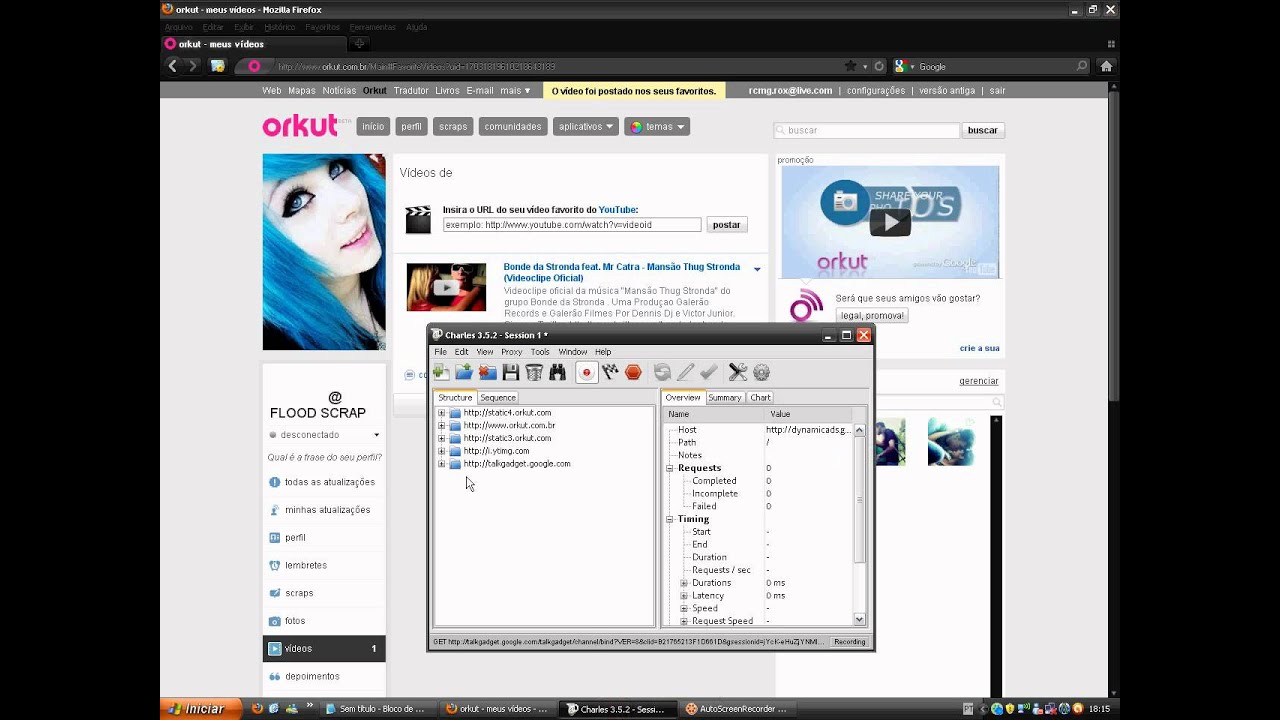This screenshot has height=720, width=1280.
Task: Toggle breakpoints with the red hexagon icon
Action: (633, 372)
